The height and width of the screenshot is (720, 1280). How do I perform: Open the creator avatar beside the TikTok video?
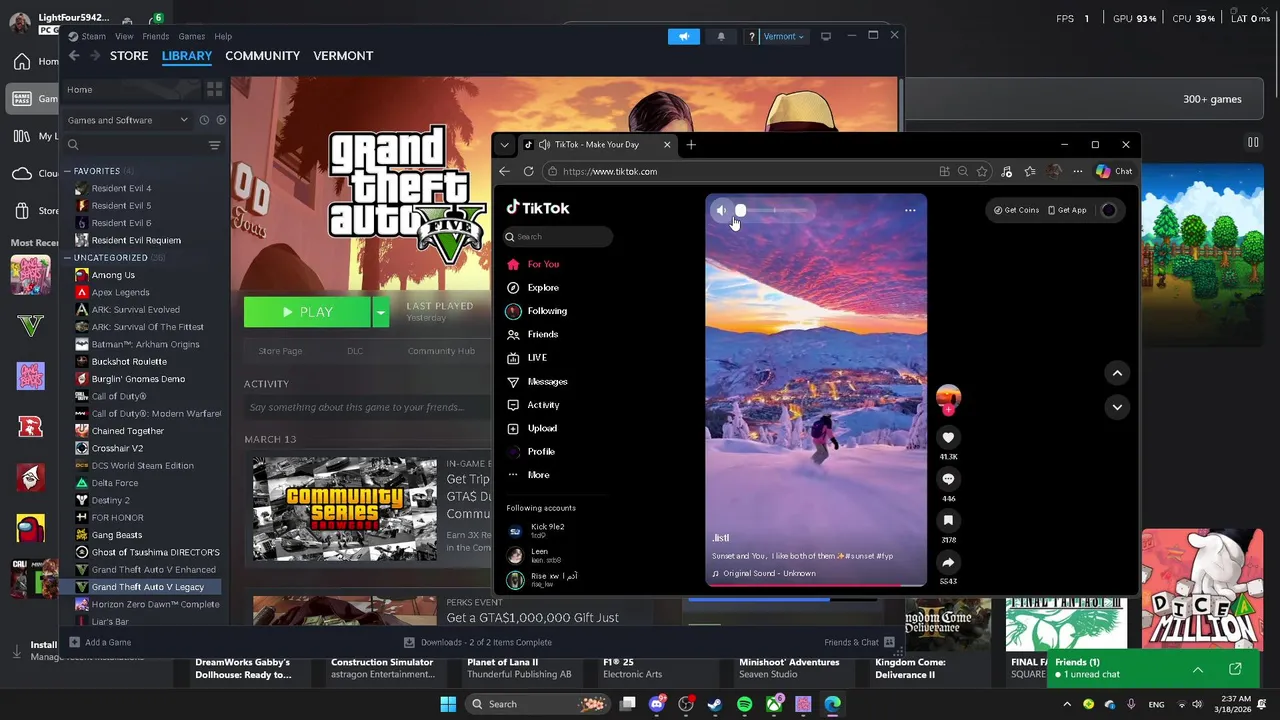tap(948, 397)
